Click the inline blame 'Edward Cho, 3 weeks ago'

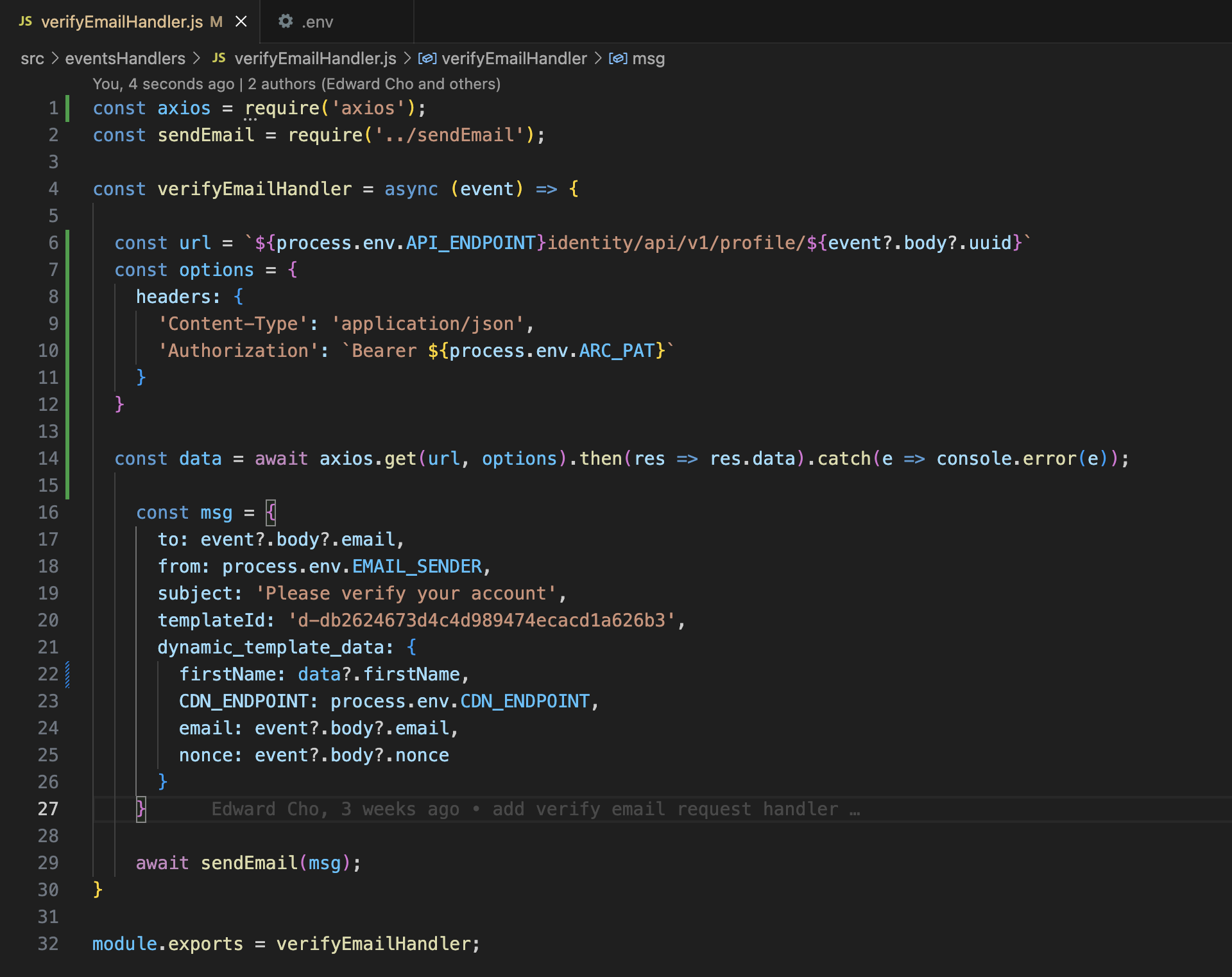(x=536, y=809)
